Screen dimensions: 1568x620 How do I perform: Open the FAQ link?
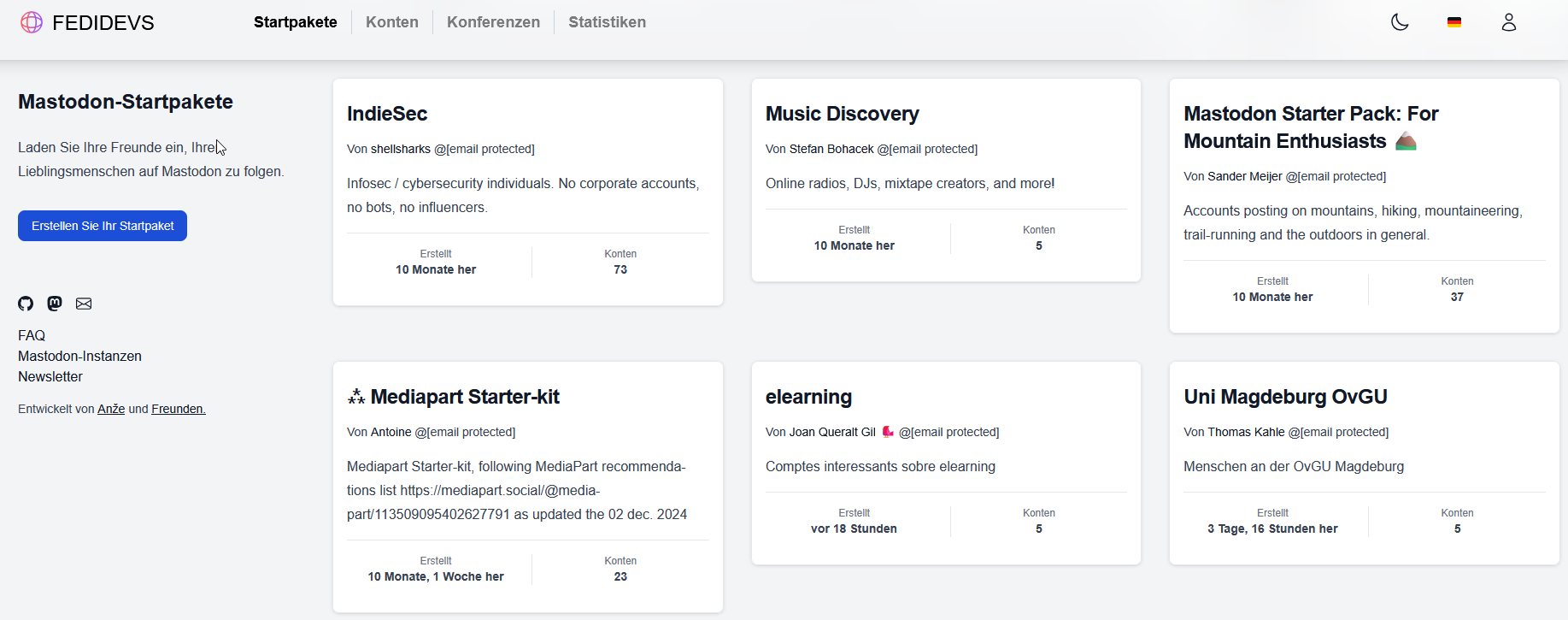pos(32,336)
